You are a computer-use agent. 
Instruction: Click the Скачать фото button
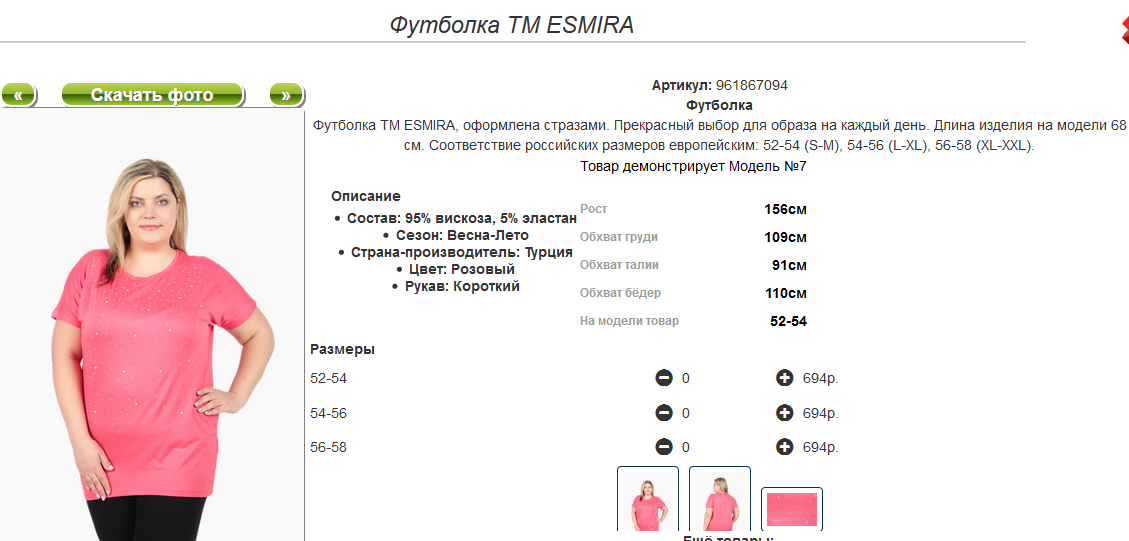click(x=153, y=95)
